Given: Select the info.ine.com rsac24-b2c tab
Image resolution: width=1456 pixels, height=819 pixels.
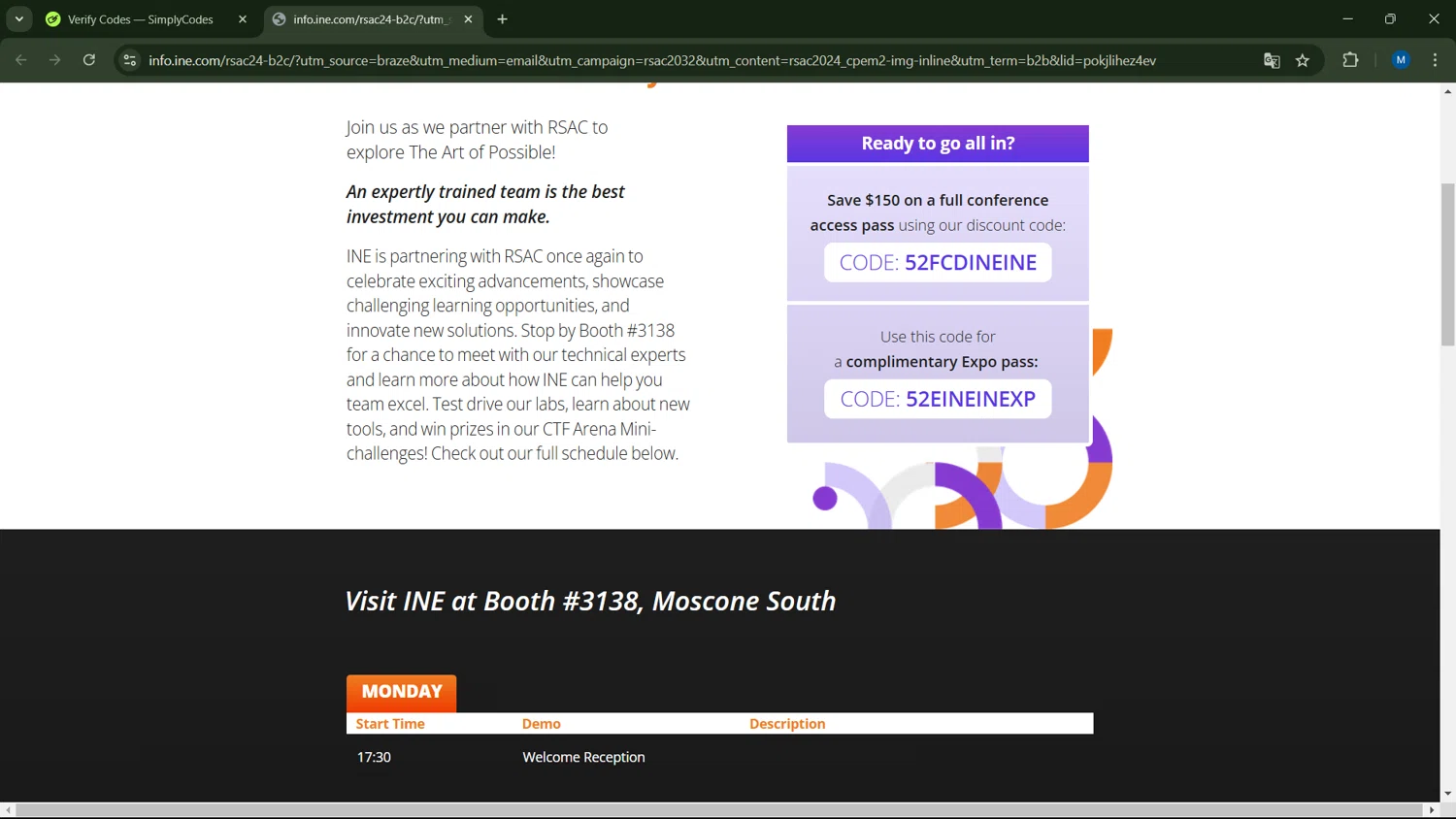Looking at the screenshot, I should pos(374,19).
